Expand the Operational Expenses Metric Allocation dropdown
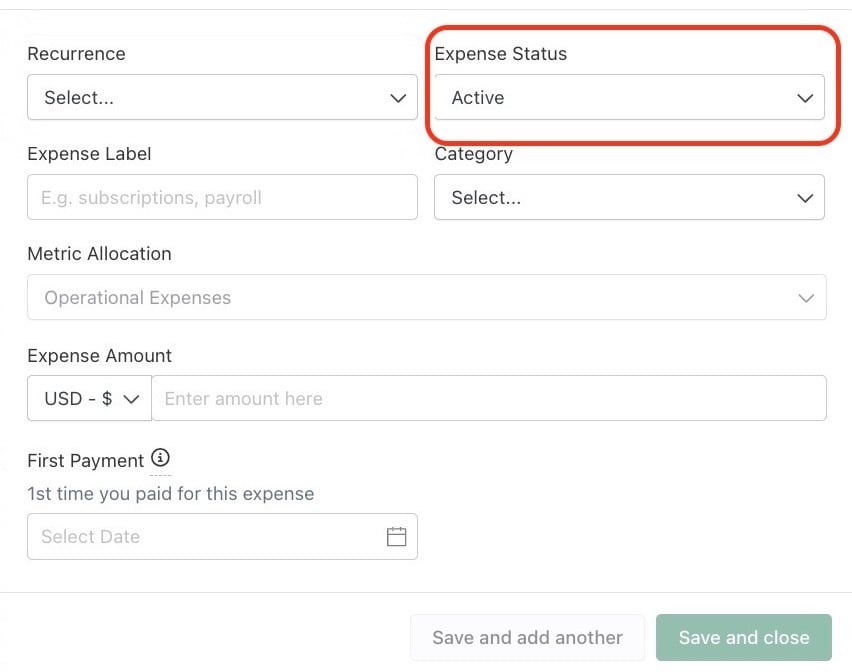 427,297
